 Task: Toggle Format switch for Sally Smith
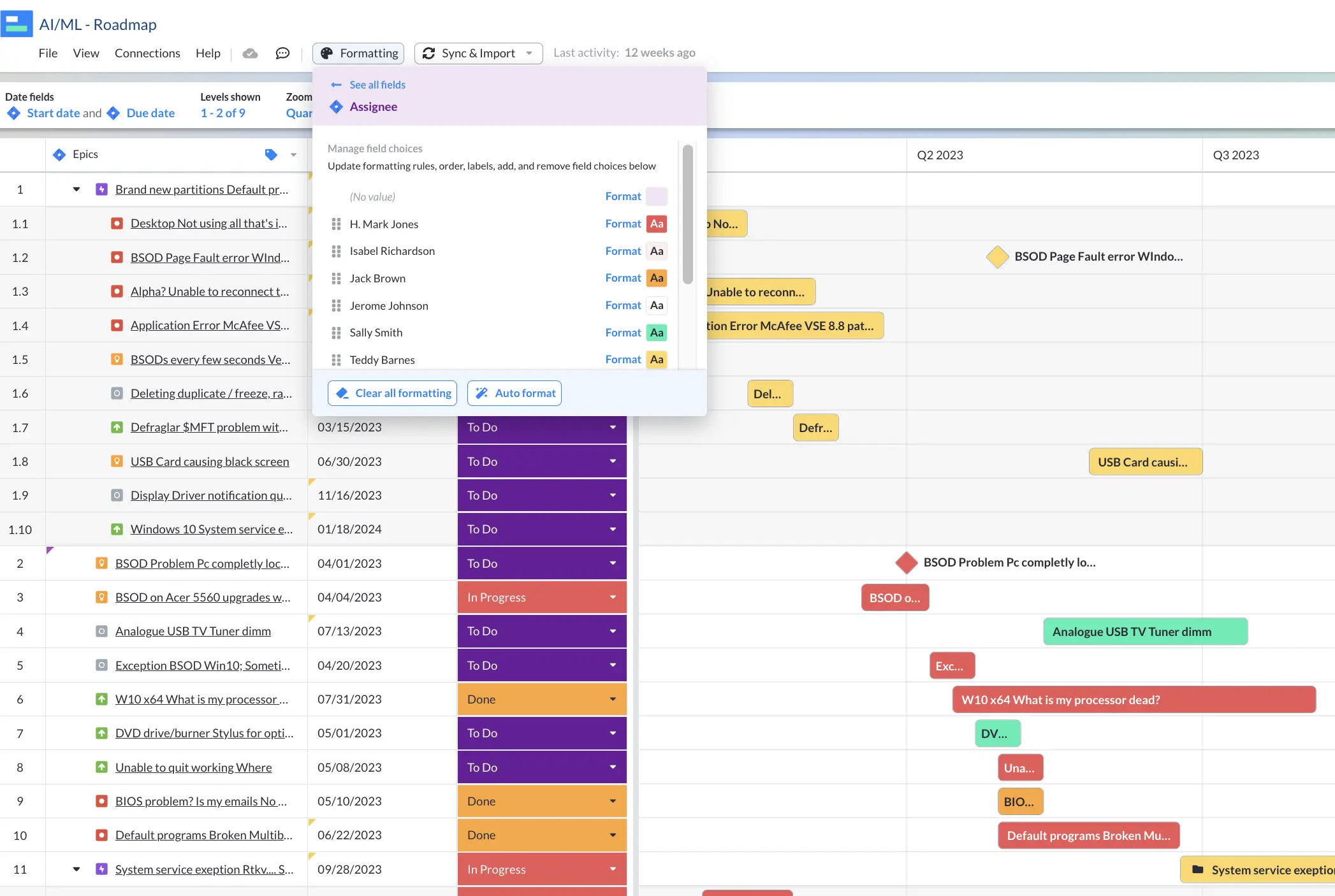[x=657, y=332]
